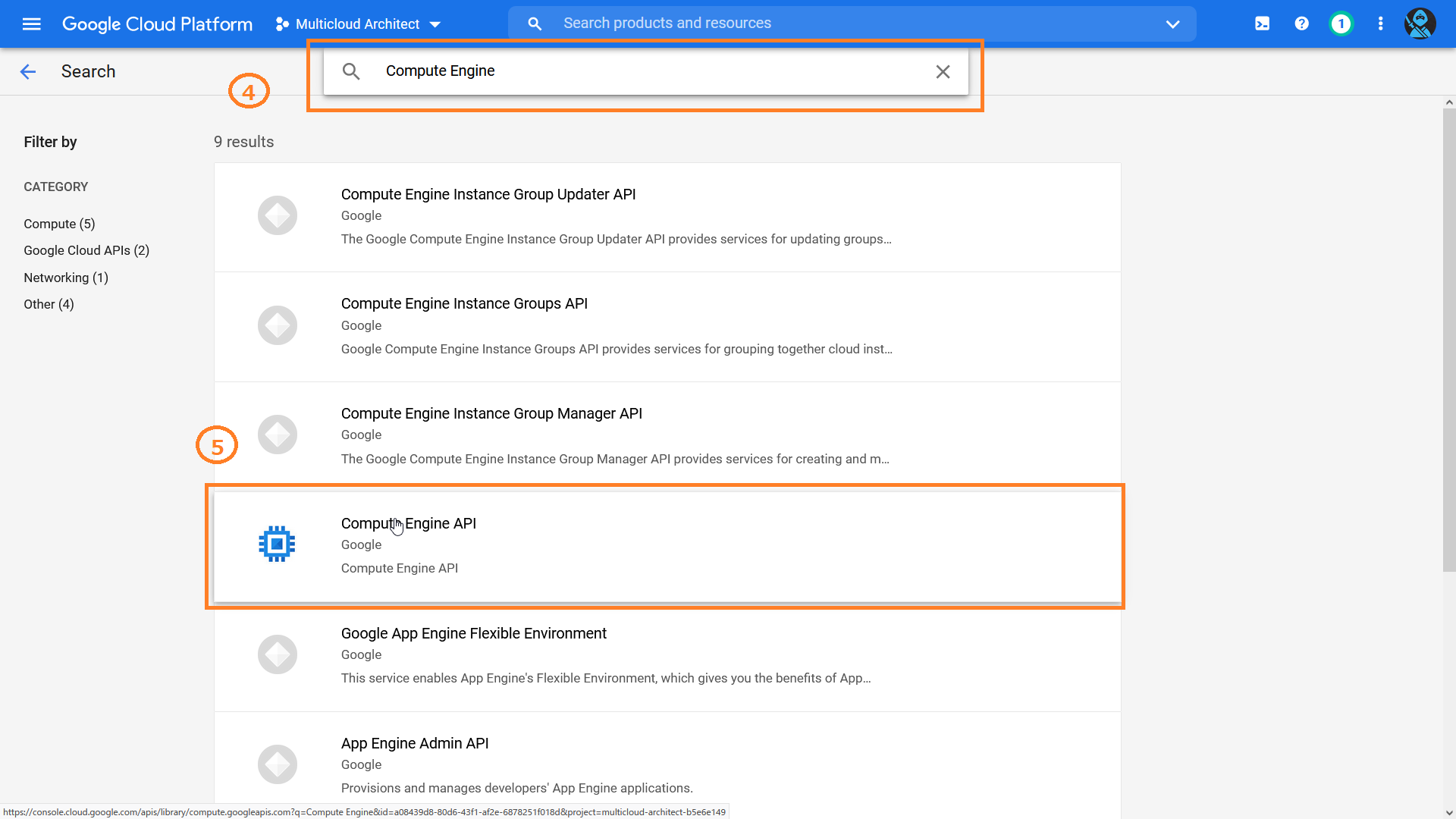Filter results by Compute category

[59, 223]
